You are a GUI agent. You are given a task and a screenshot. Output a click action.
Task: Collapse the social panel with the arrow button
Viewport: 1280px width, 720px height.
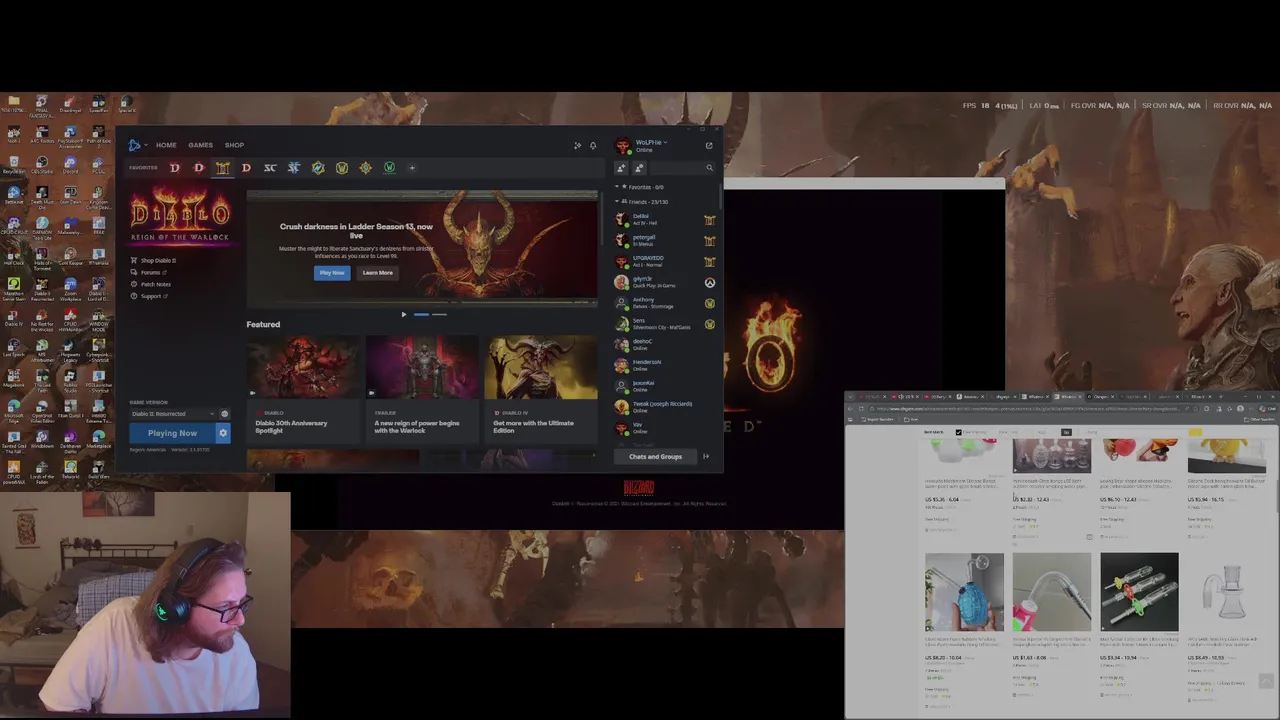pyautogui.click(x=706, y=457)
